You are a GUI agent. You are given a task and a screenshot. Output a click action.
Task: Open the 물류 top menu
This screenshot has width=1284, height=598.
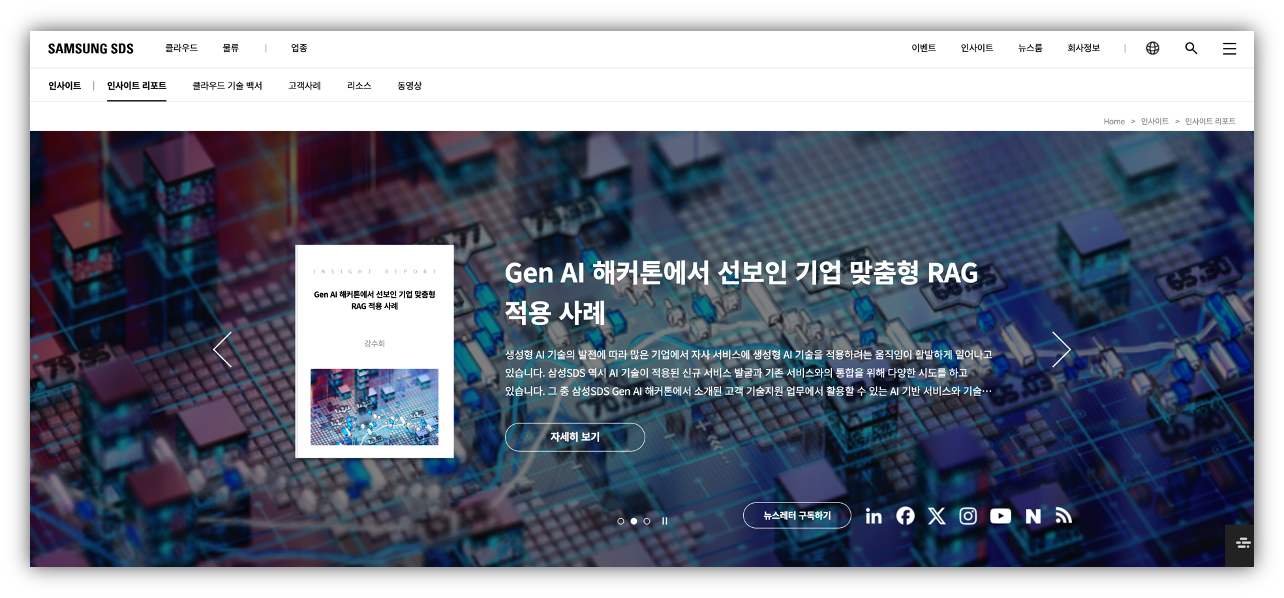point(231,48)
